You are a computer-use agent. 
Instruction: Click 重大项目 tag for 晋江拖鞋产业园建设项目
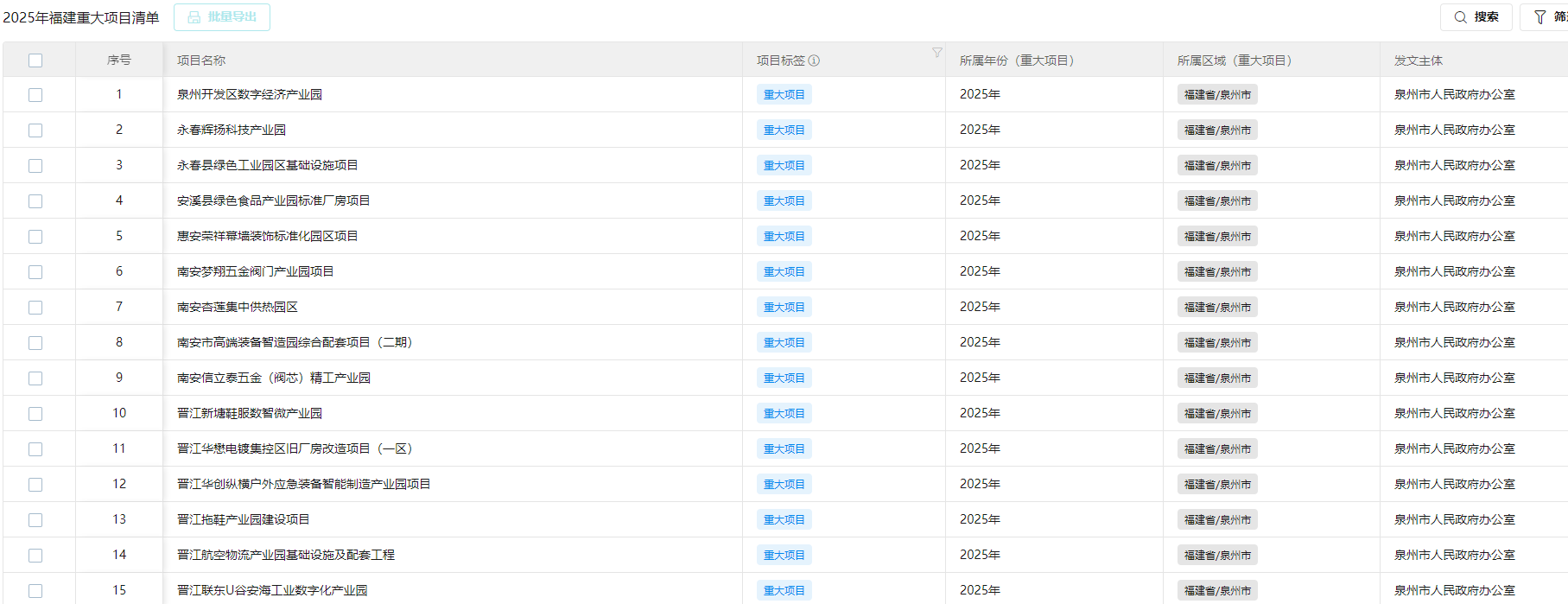pyautogui.click(x=784, y=520)
